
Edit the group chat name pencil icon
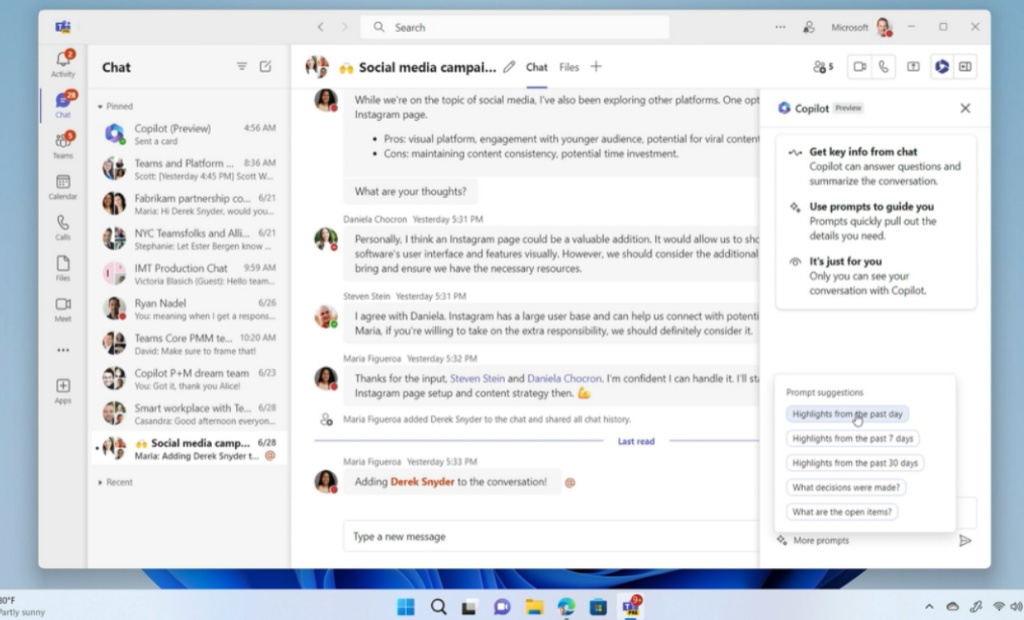coord(509,67)
